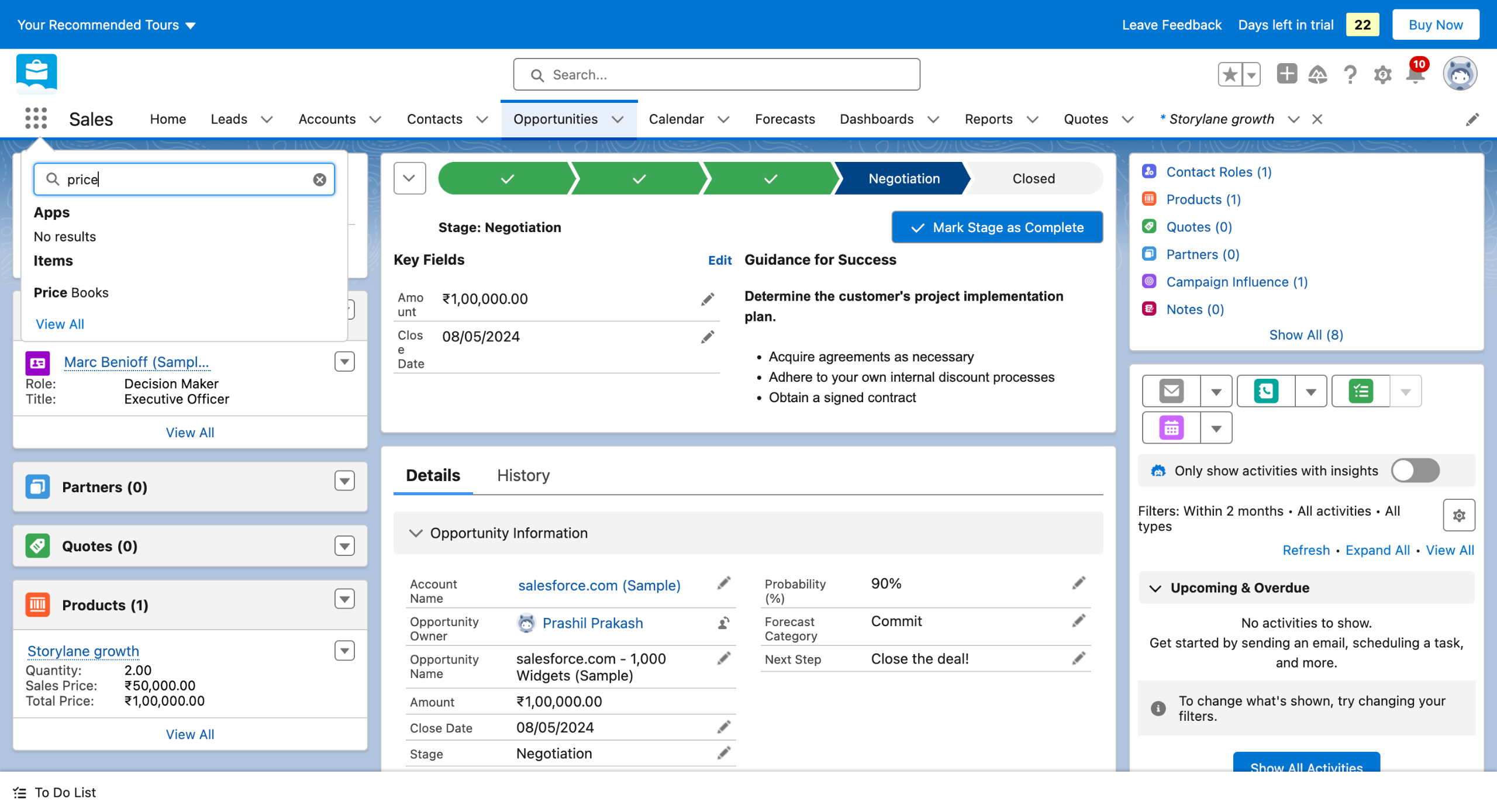Open Favorites list dropdown arrow
Image resolution: width=1497 pixels, height=812 pixels.
tap(1251, 74)
